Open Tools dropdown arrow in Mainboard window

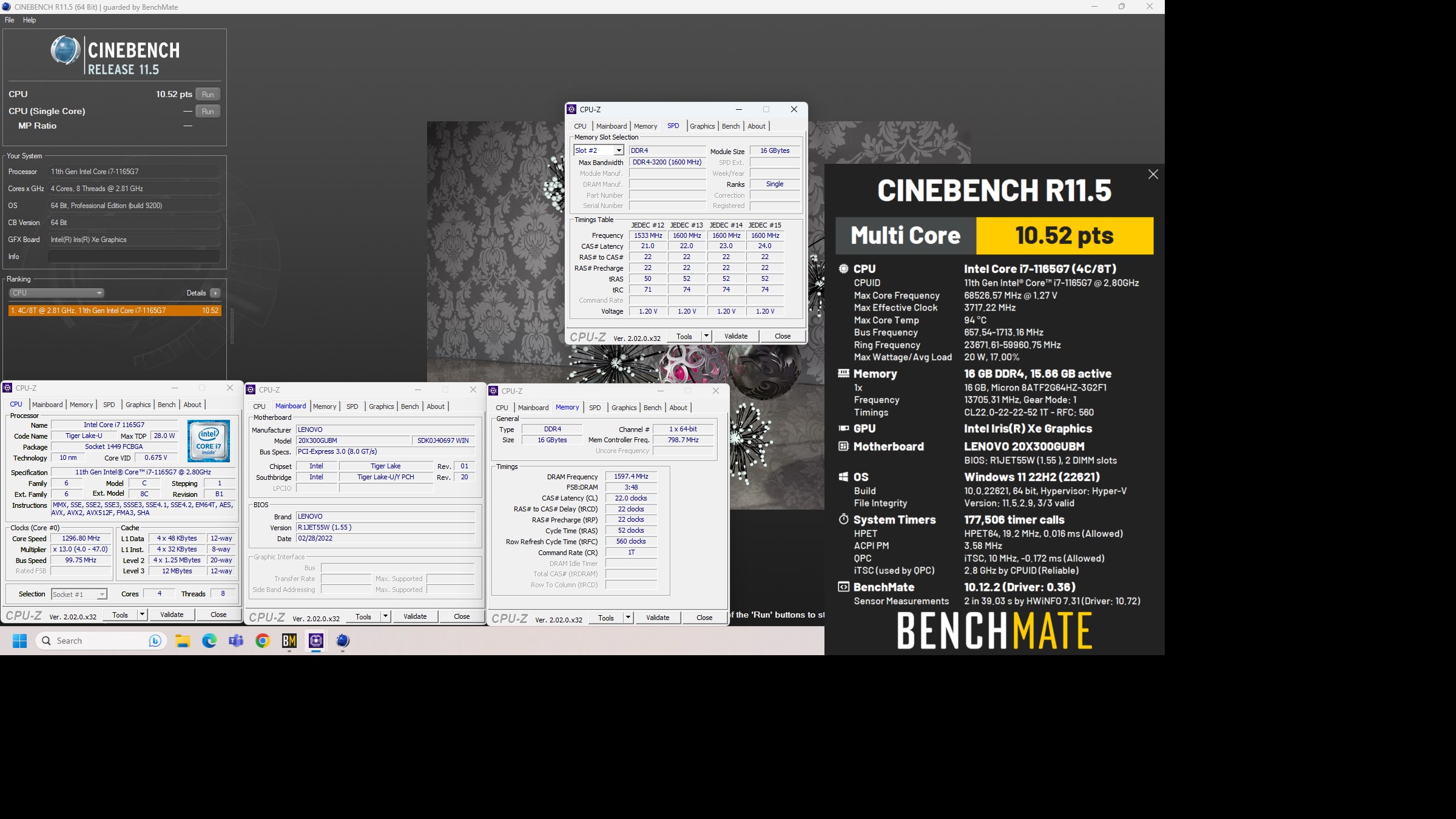(385, 616)
